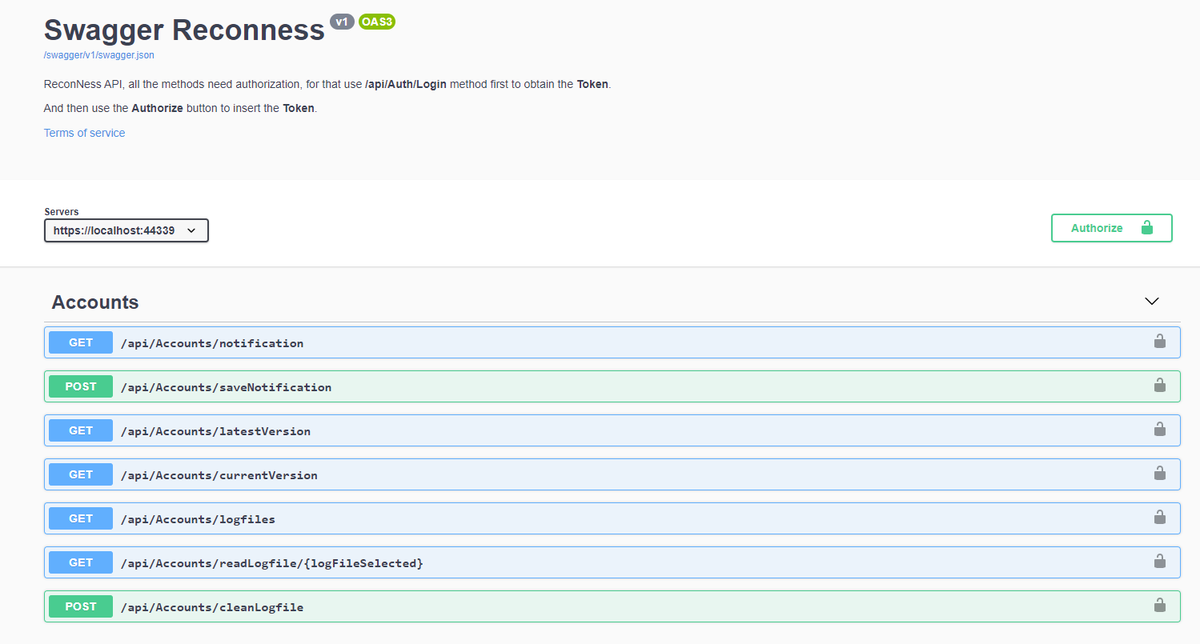Click the GET badge on the notification row
The height and width of the screenshot is (644, 1200).
81,343
